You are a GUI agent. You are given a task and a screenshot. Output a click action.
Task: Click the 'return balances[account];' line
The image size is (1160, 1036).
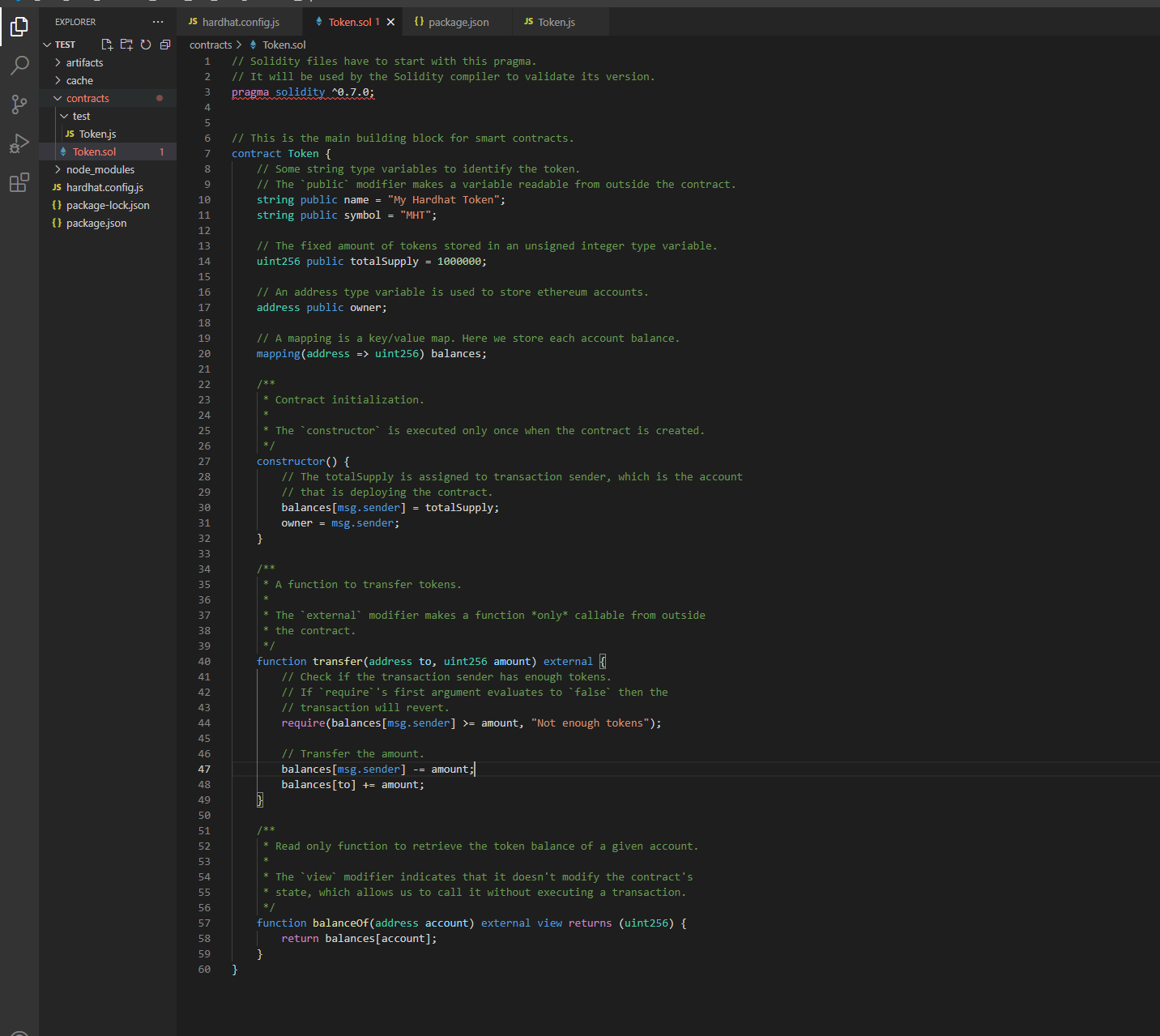coord(359,939)
